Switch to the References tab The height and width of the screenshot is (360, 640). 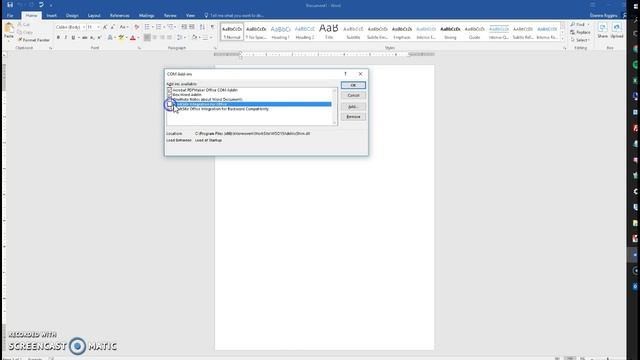tap(120, 16)
